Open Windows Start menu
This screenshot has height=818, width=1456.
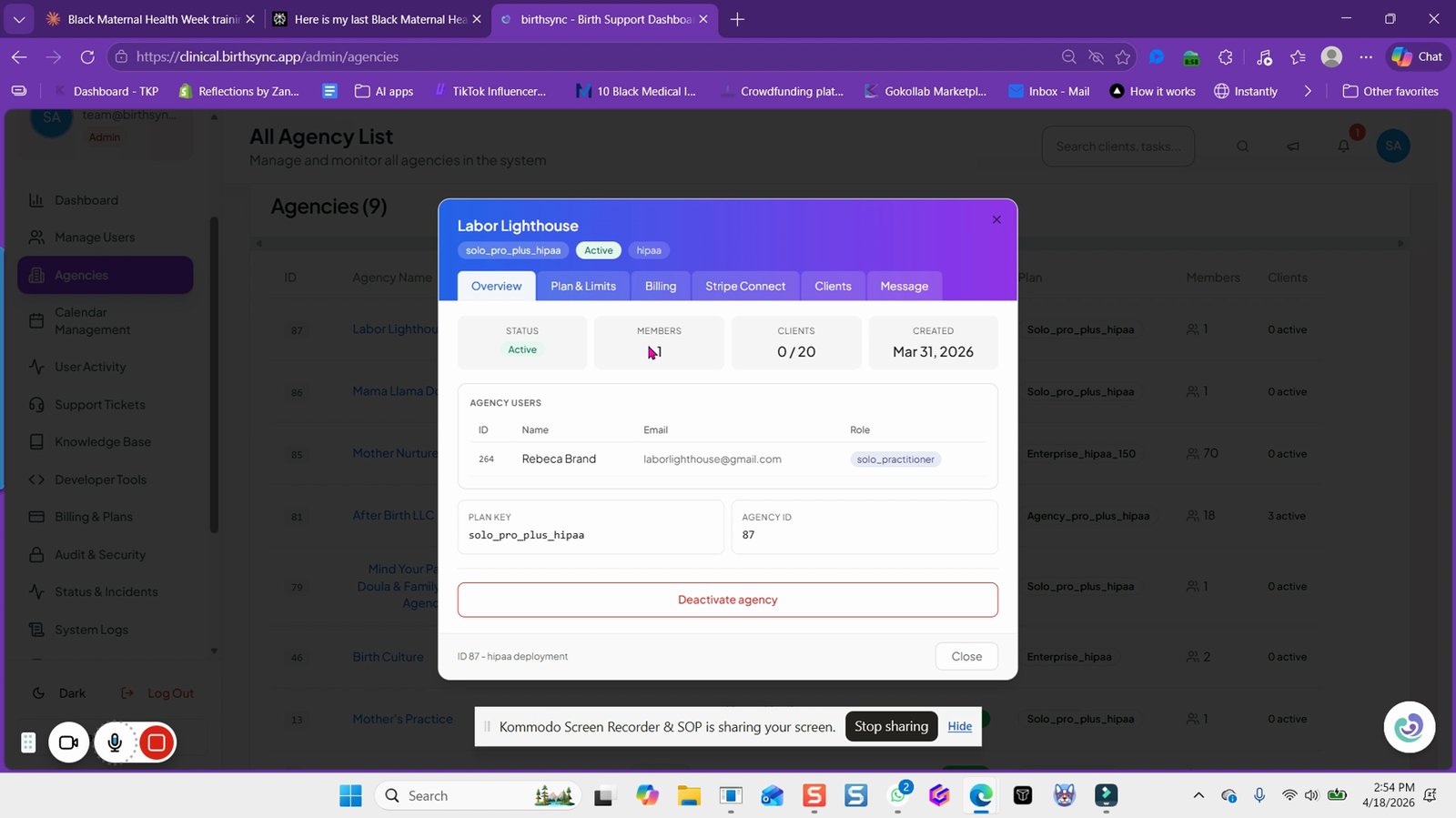click(350, 795)
